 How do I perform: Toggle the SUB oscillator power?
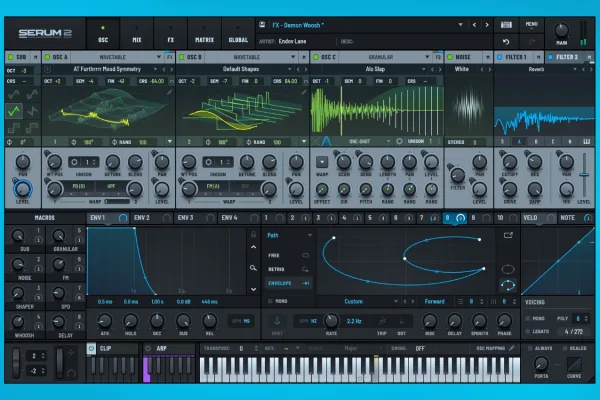(10, 57)
